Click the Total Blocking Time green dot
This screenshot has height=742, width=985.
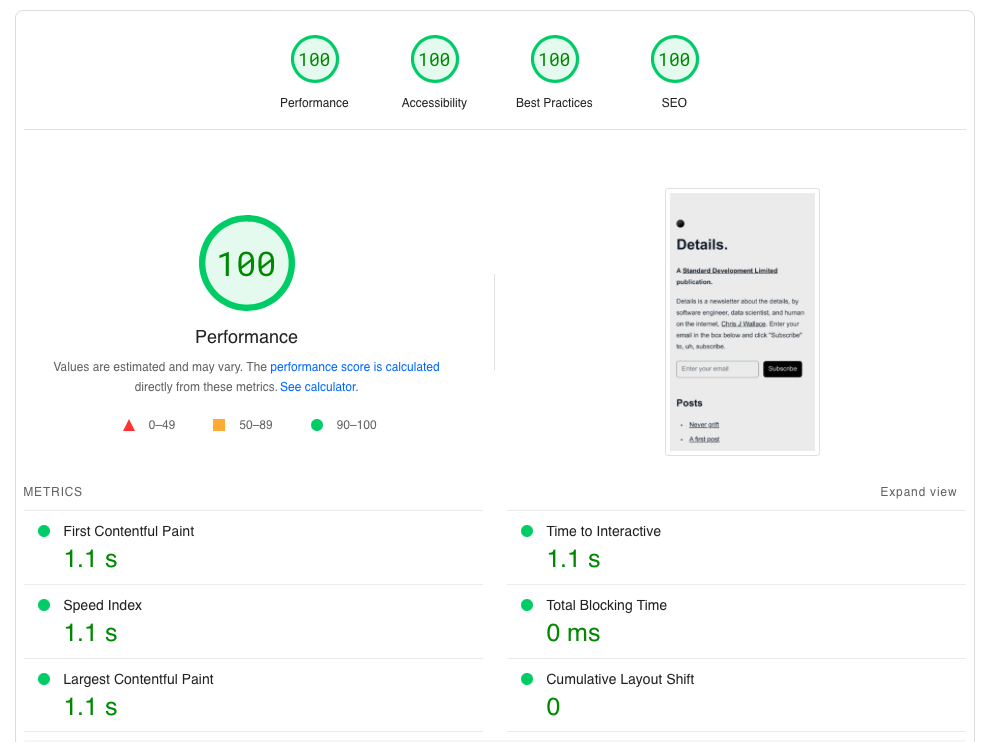[527, 605]
